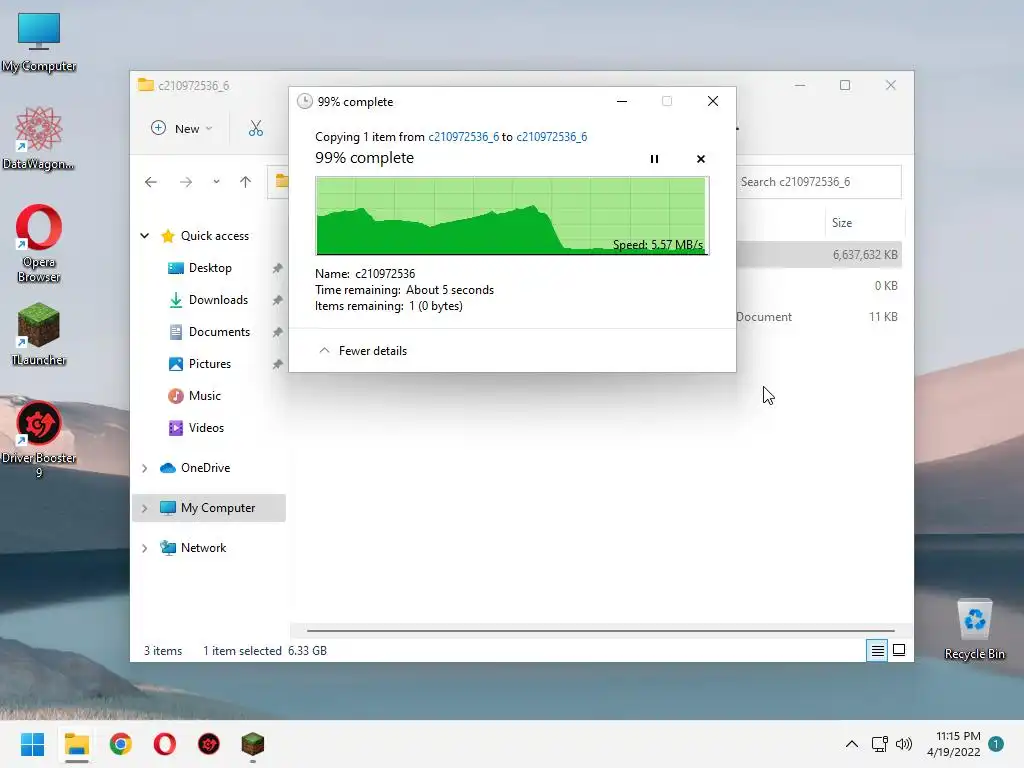
Task: Open the clock showing 11:15 PM
Action: (x=954, y=744)
